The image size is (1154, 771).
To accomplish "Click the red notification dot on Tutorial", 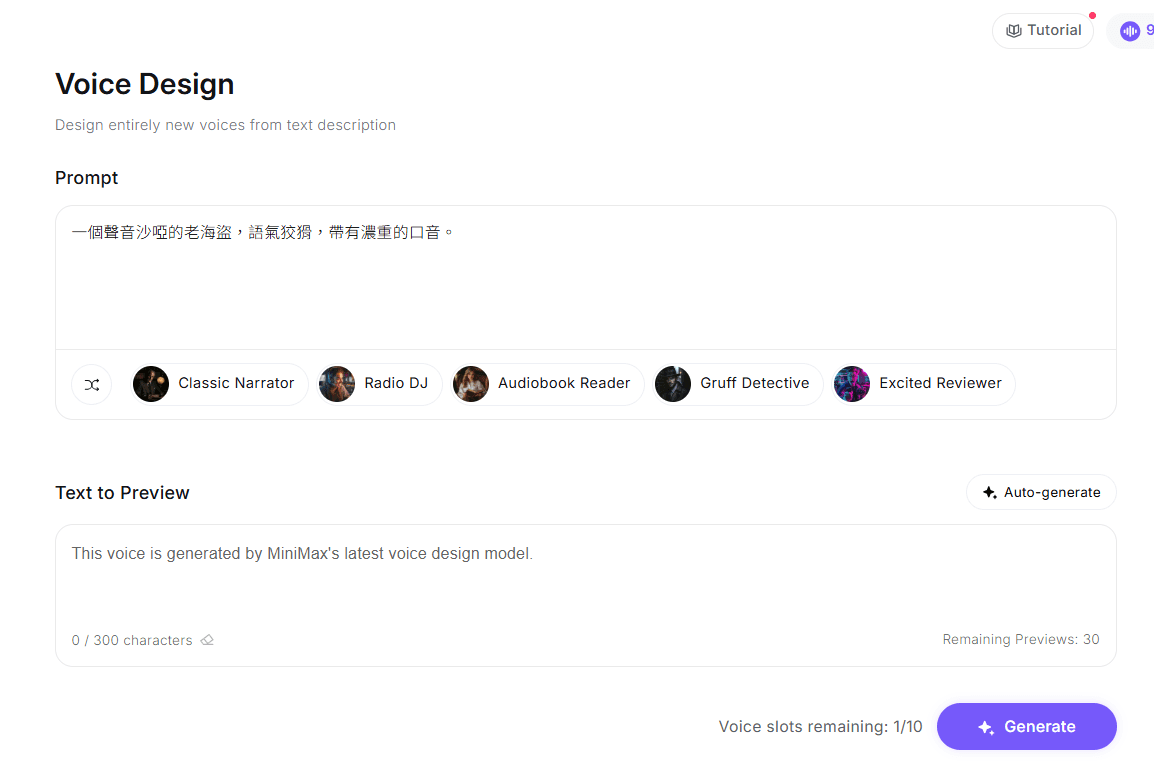I will [x=1092, y=15].
